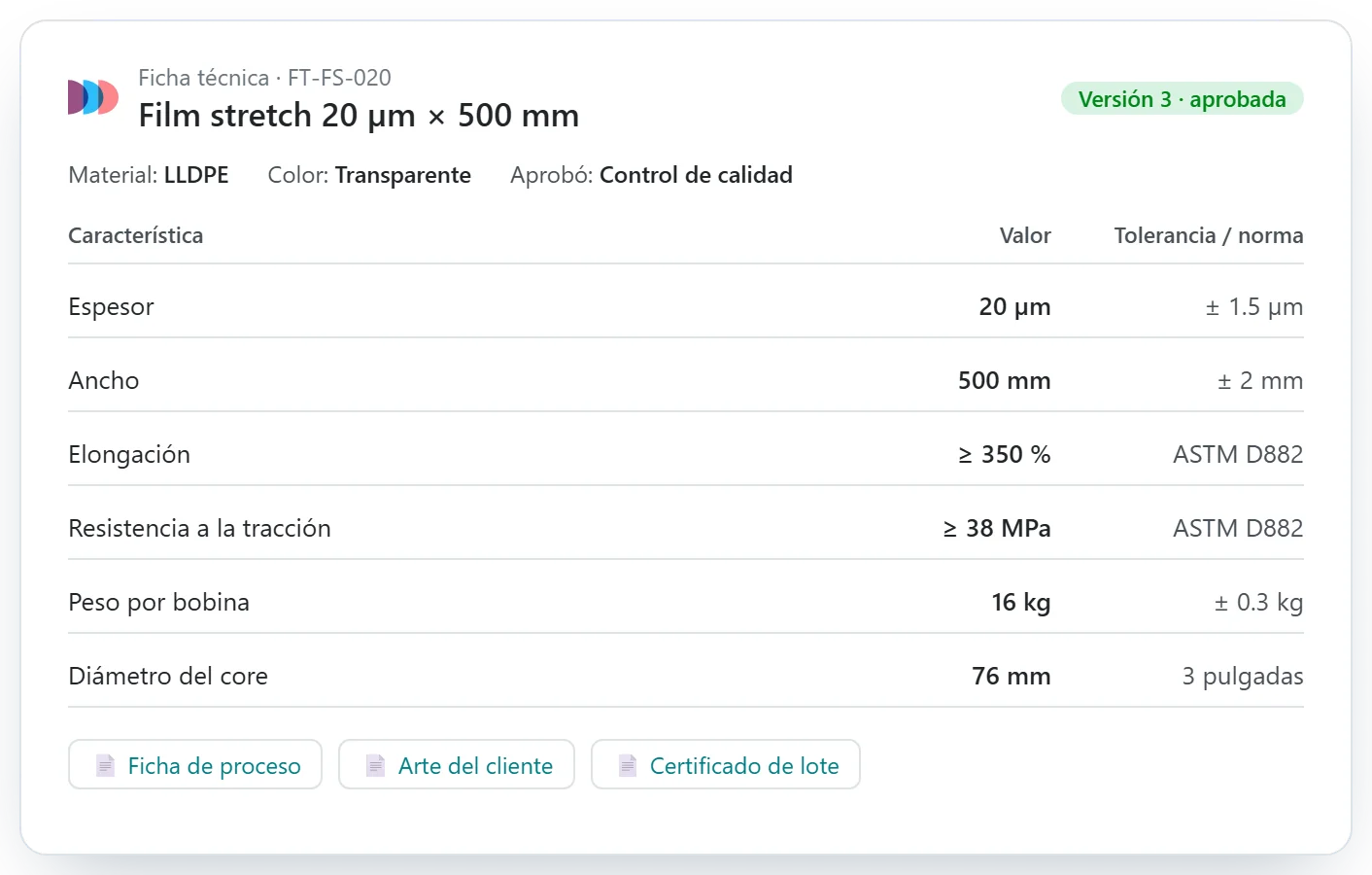Click the 16 kg value cell
The image size is (1372, 875).
[1021, 603]
